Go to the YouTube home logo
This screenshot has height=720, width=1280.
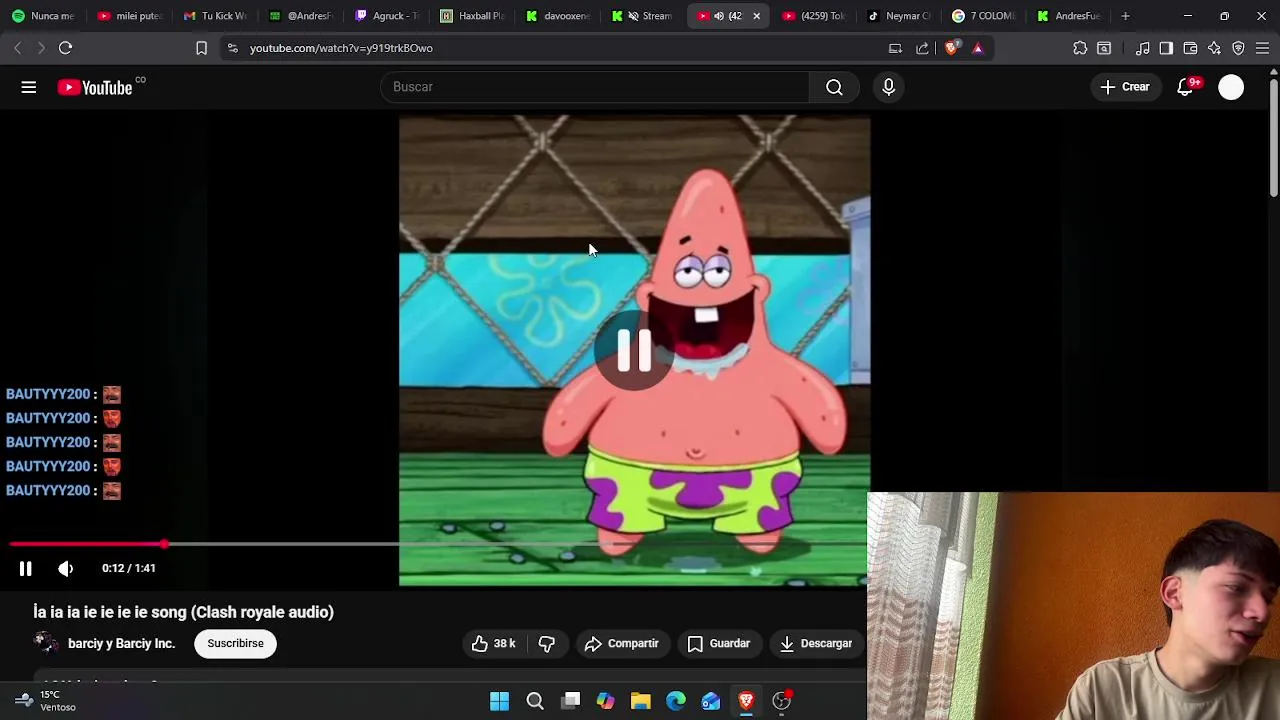pos(95,87)
